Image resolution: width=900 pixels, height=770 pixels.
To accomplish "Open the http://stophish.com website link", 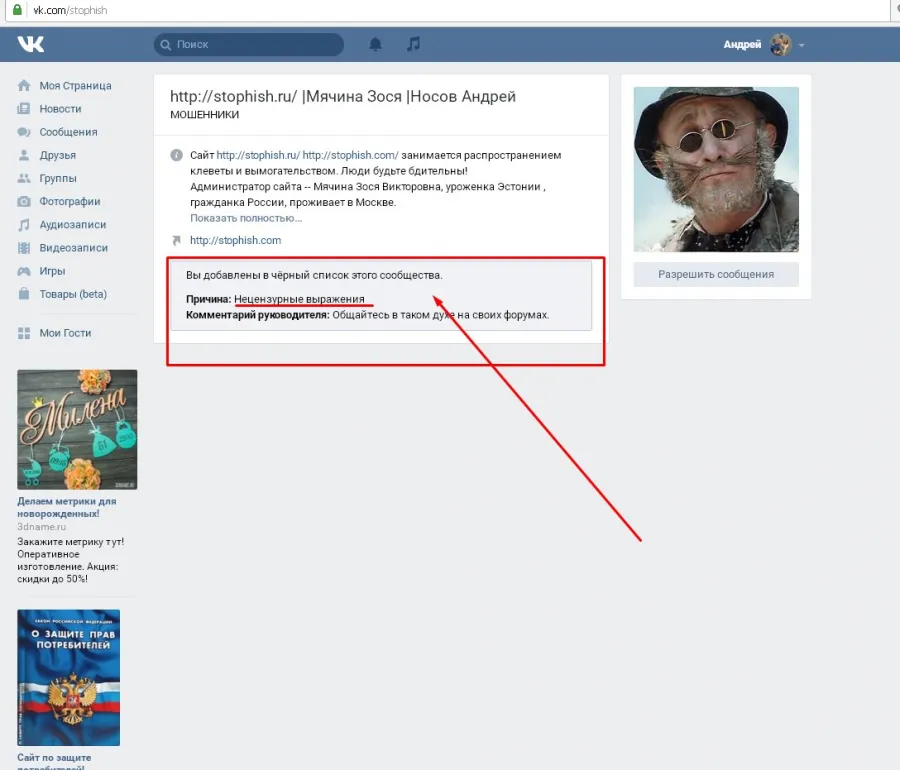I will 235,240.
